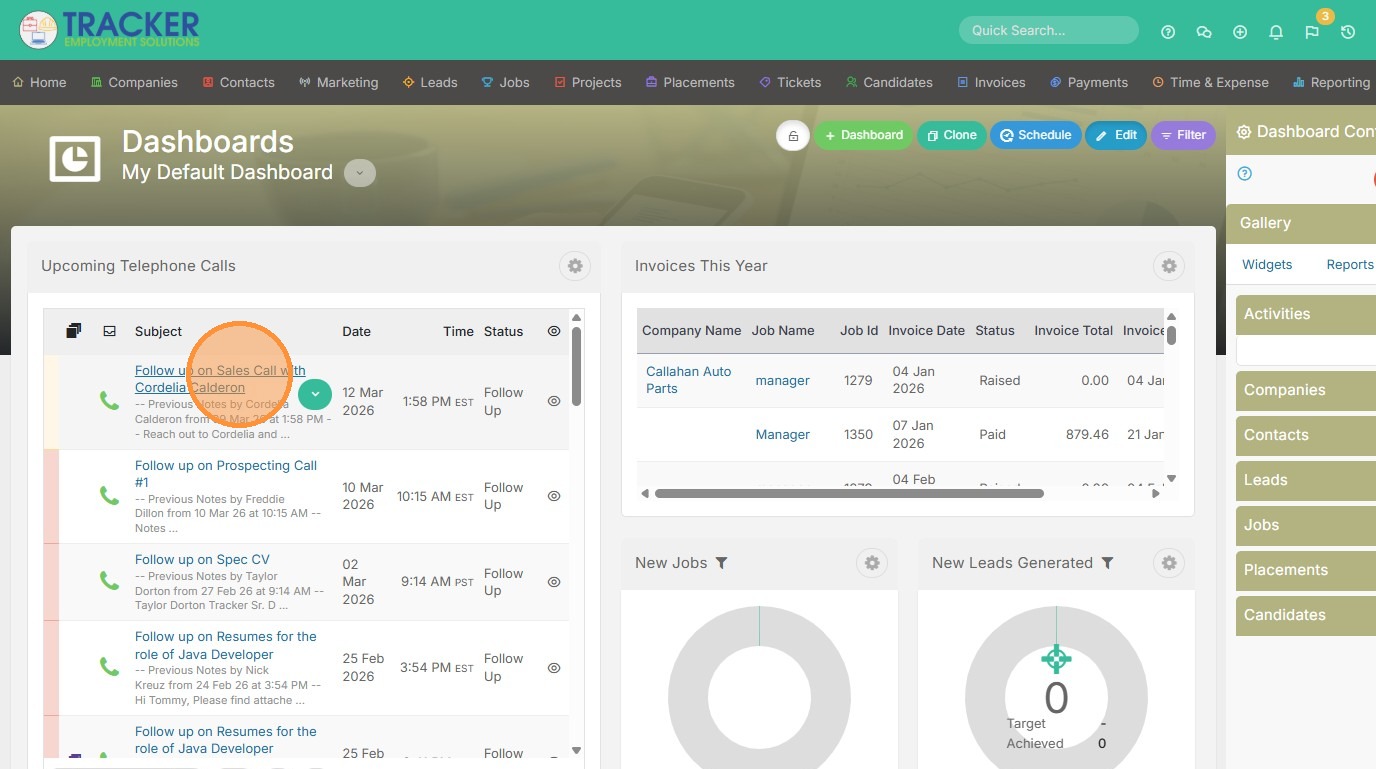Expand the Companies gallery section
Screen dimensions: 1376x769
point(1306,390)
